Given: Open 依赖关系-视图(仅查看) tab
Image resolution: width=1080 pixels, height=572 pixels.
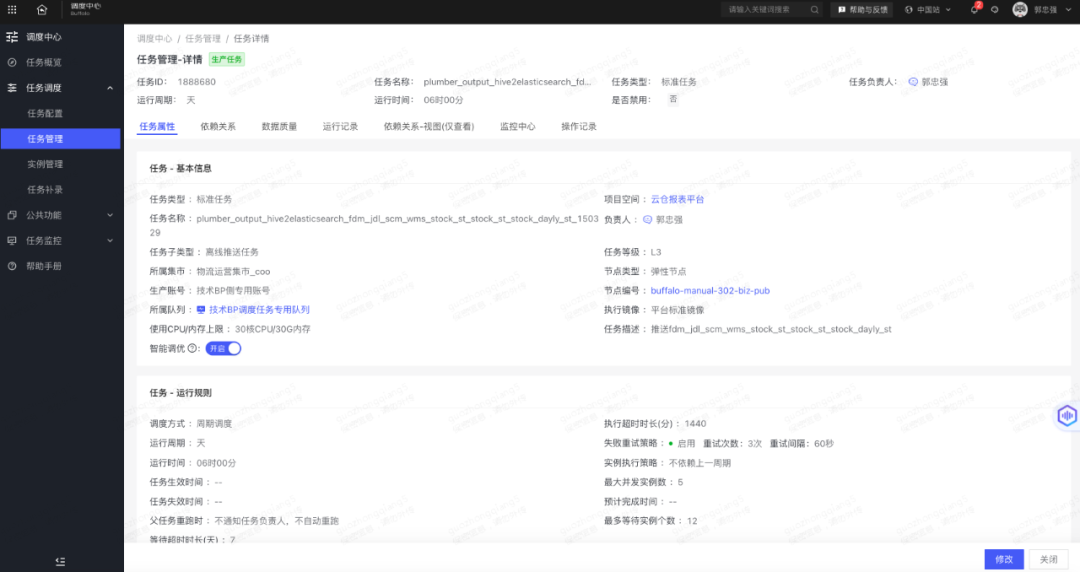Looking at the screenshot, I should [429, 127].
